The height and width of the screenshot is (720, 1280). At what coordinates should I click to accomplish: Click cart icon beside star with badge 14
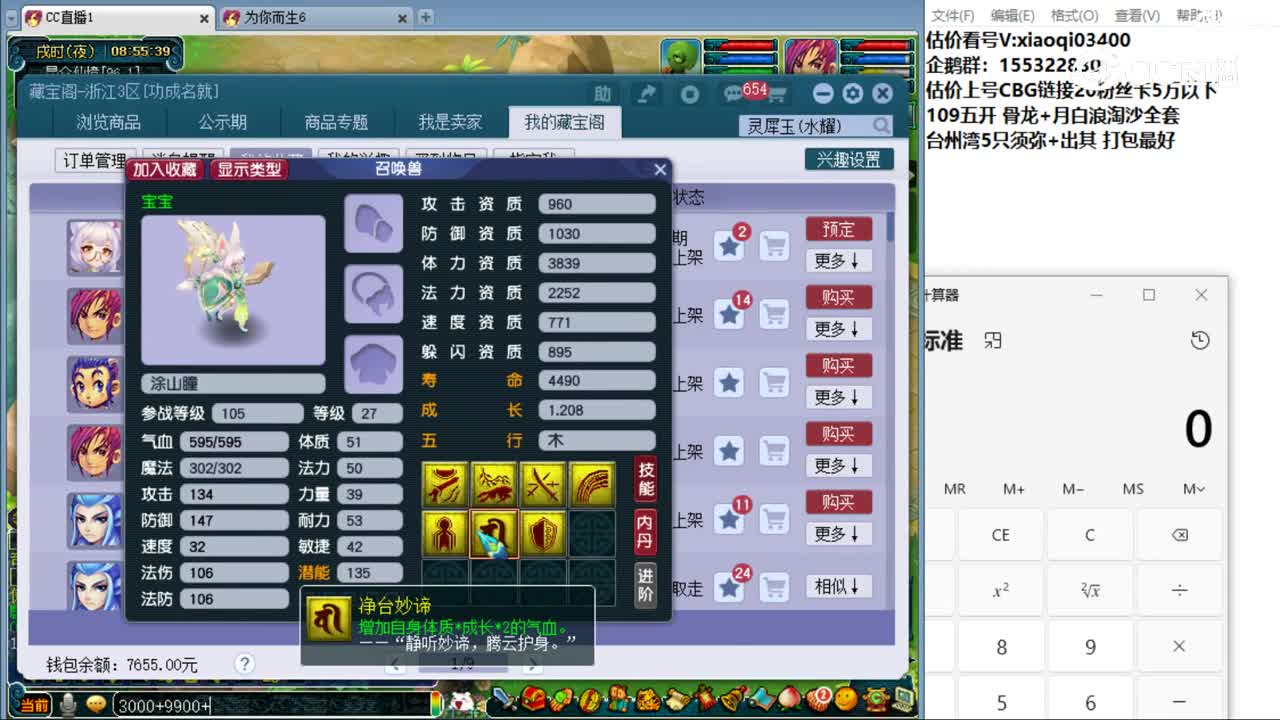click(774, 314)
